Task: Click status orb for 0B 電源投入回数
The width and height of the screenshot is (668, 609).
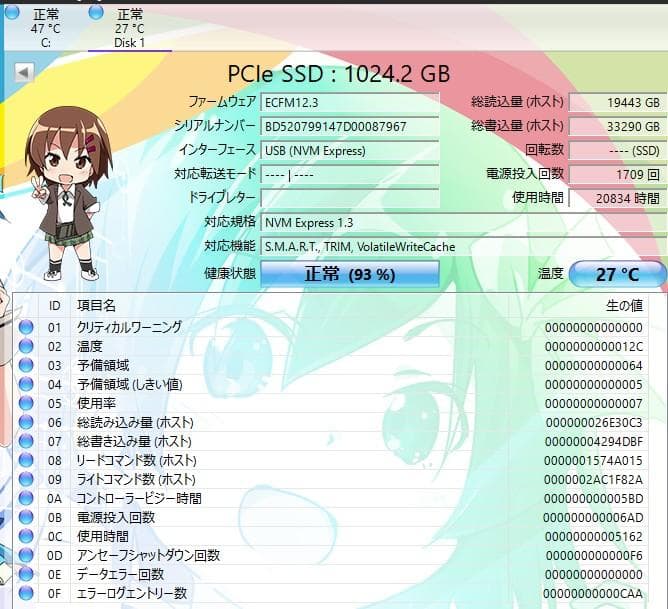Action: (x=26, y=517)
